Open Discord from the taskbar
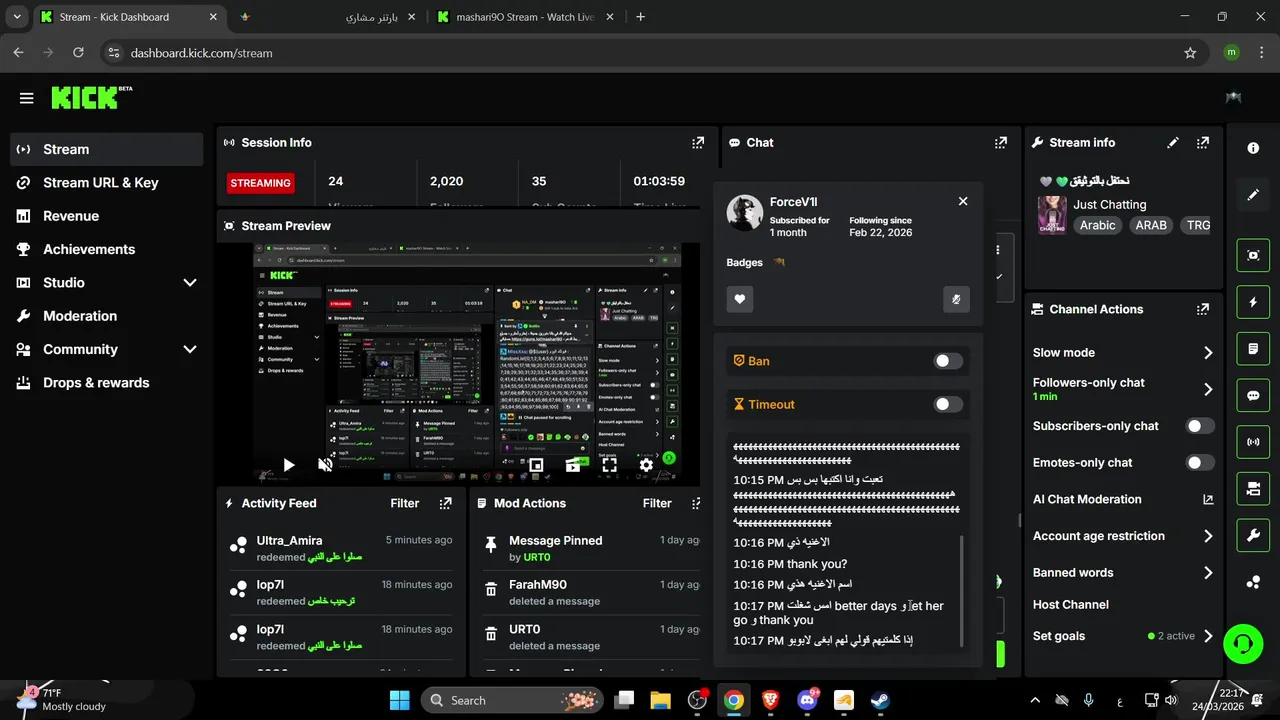Viewport: 1280px width, 720px height. 807,700
